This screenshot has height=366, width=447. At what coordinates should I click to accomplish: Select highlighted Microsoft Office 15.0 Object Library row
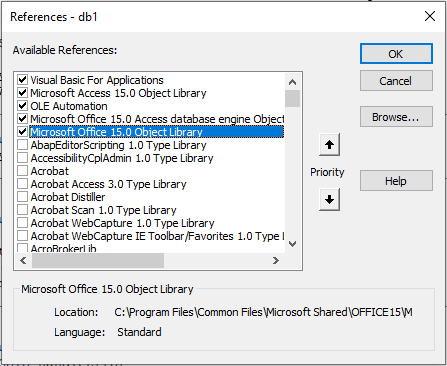tap(157, 132)
